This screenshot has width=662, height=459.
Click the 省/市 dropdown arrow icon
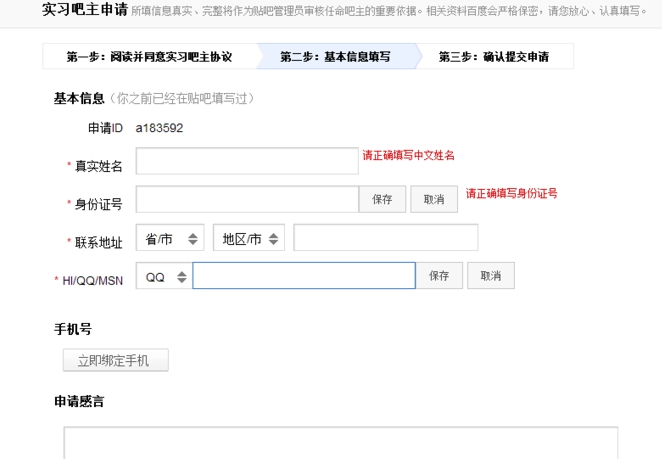(x=193, y=239)
